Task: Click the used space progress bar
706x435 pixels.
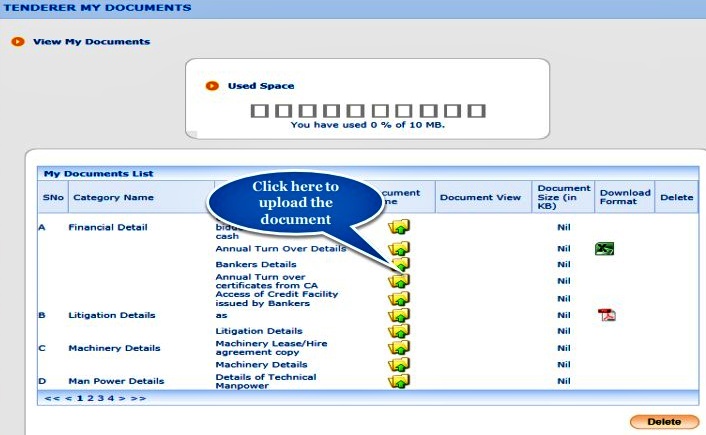Action: click(x=368, y=111)
